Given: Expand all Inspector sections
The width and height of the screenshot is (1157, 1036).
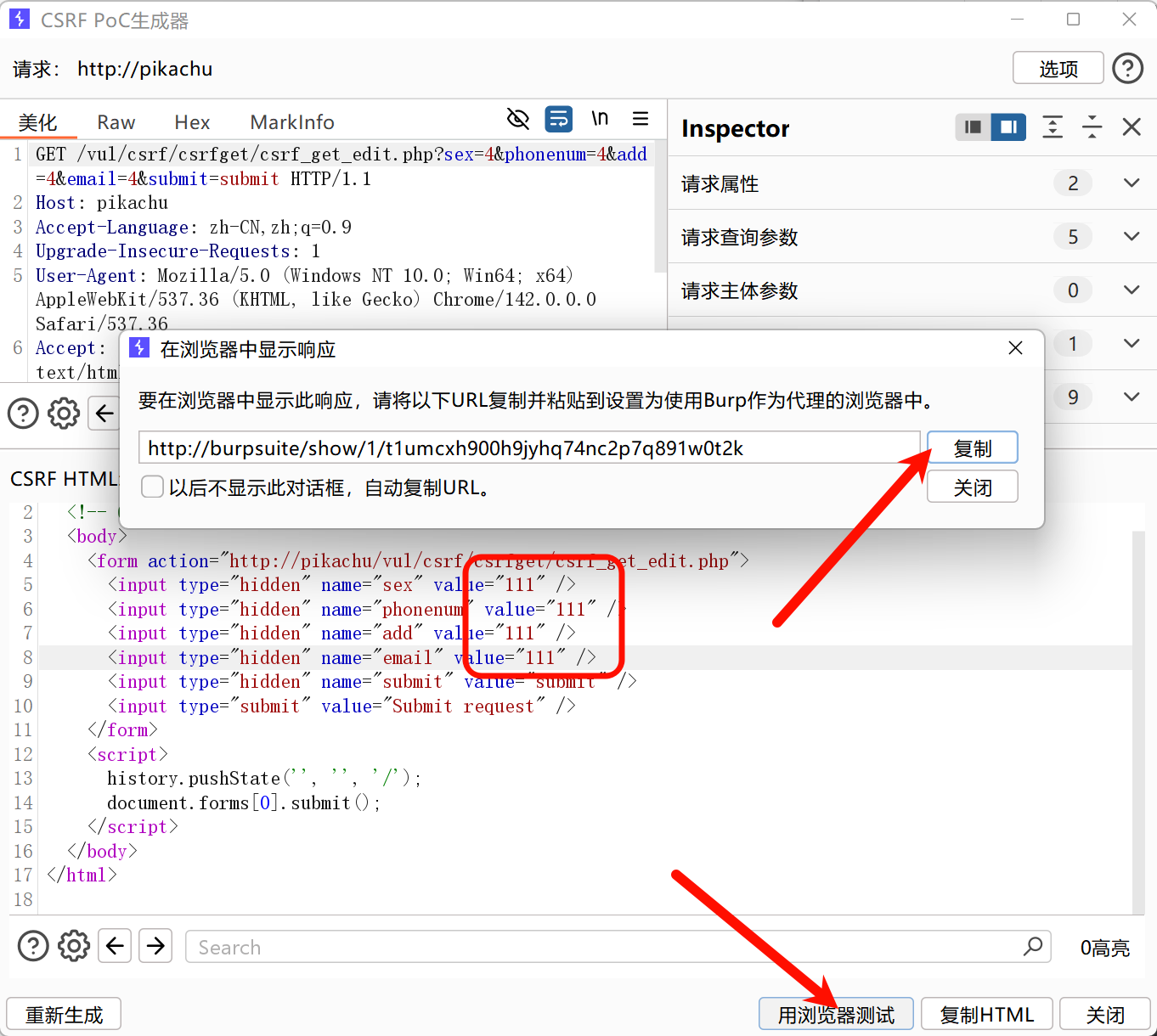Looking at the screenshot, I should tap(1053, 127).
